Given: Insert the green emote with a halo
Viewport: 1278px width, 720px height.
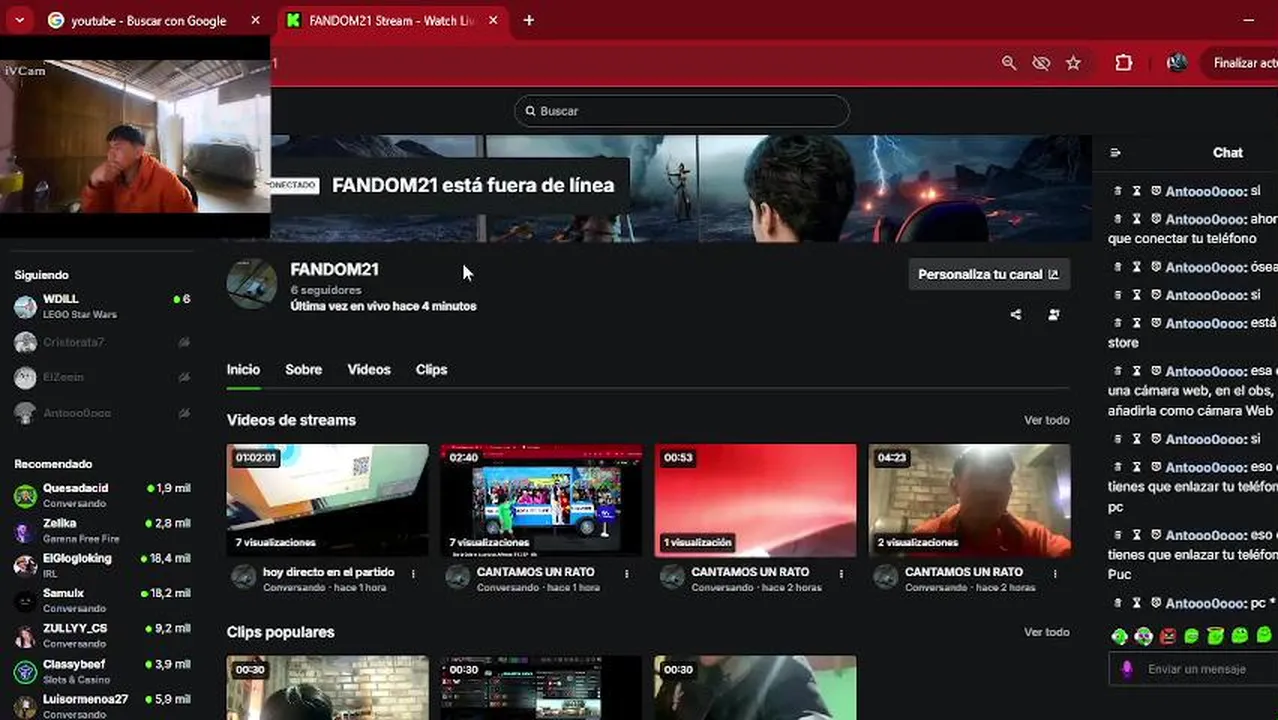Looking at the screenshot, I should [x=1216, y=635].
